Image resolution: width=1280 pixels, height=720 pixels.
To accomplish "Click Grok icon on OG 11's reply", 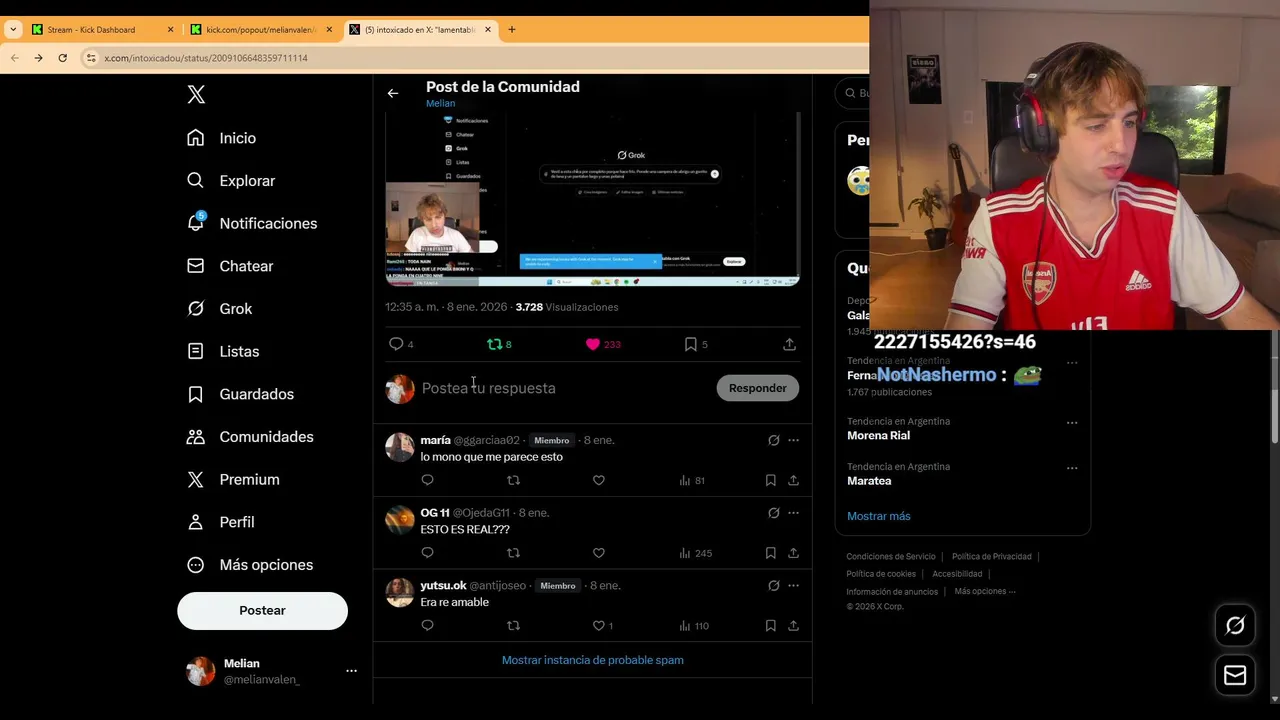I will (x=773, y=513).
